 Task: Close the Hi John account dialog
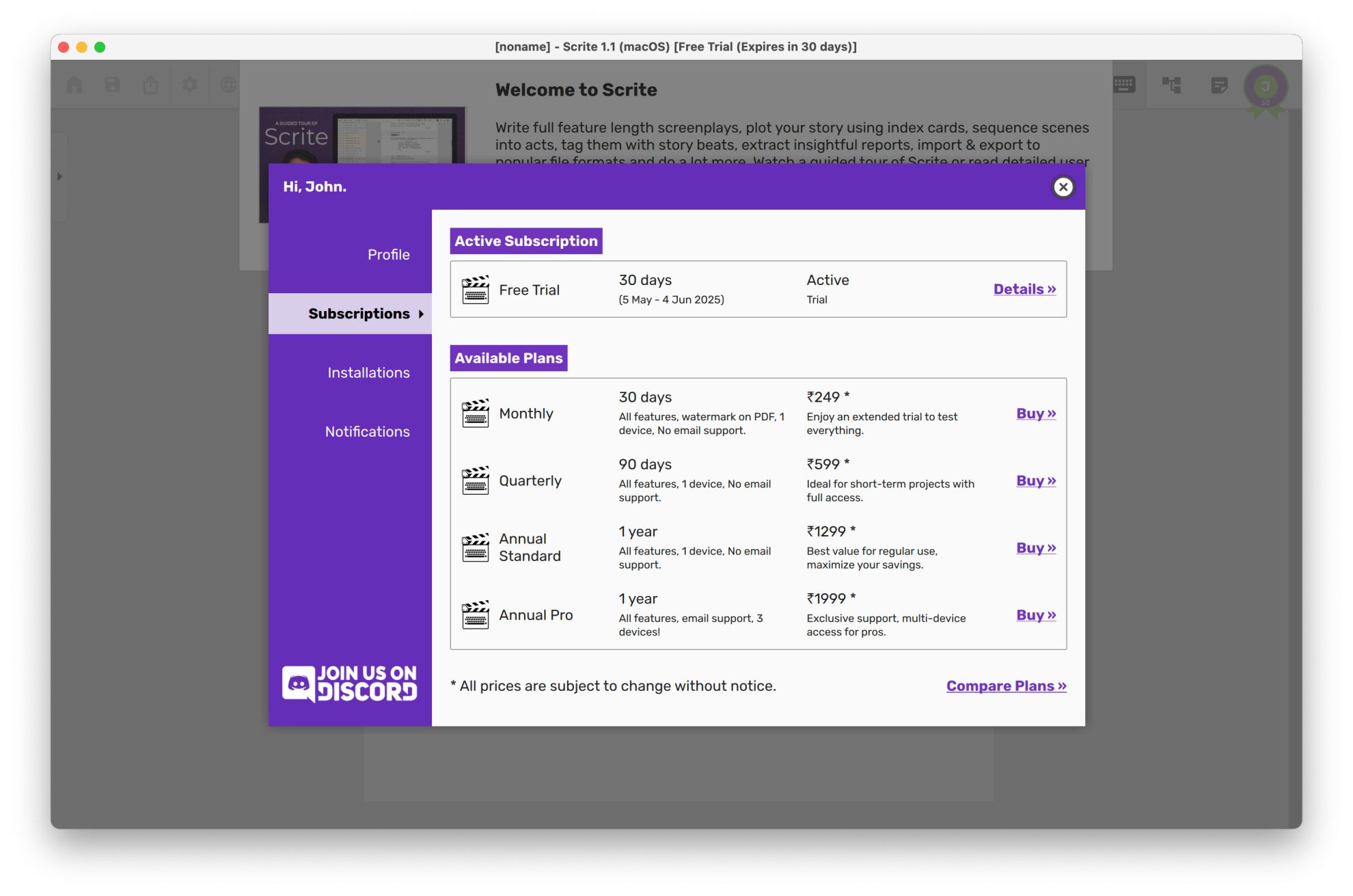pos(1063,187)
